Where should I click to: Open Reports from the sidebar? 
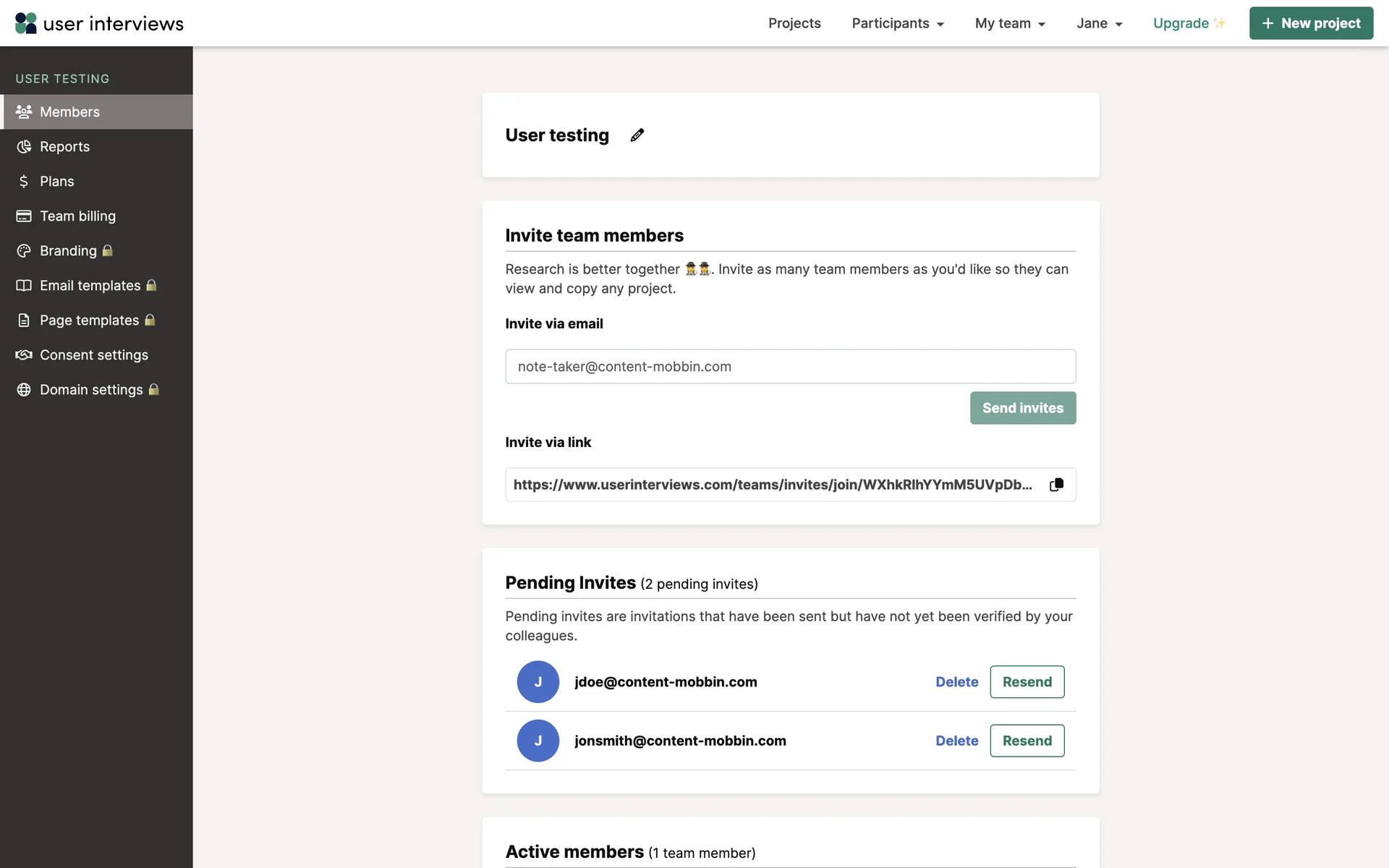tap(64, 147)
